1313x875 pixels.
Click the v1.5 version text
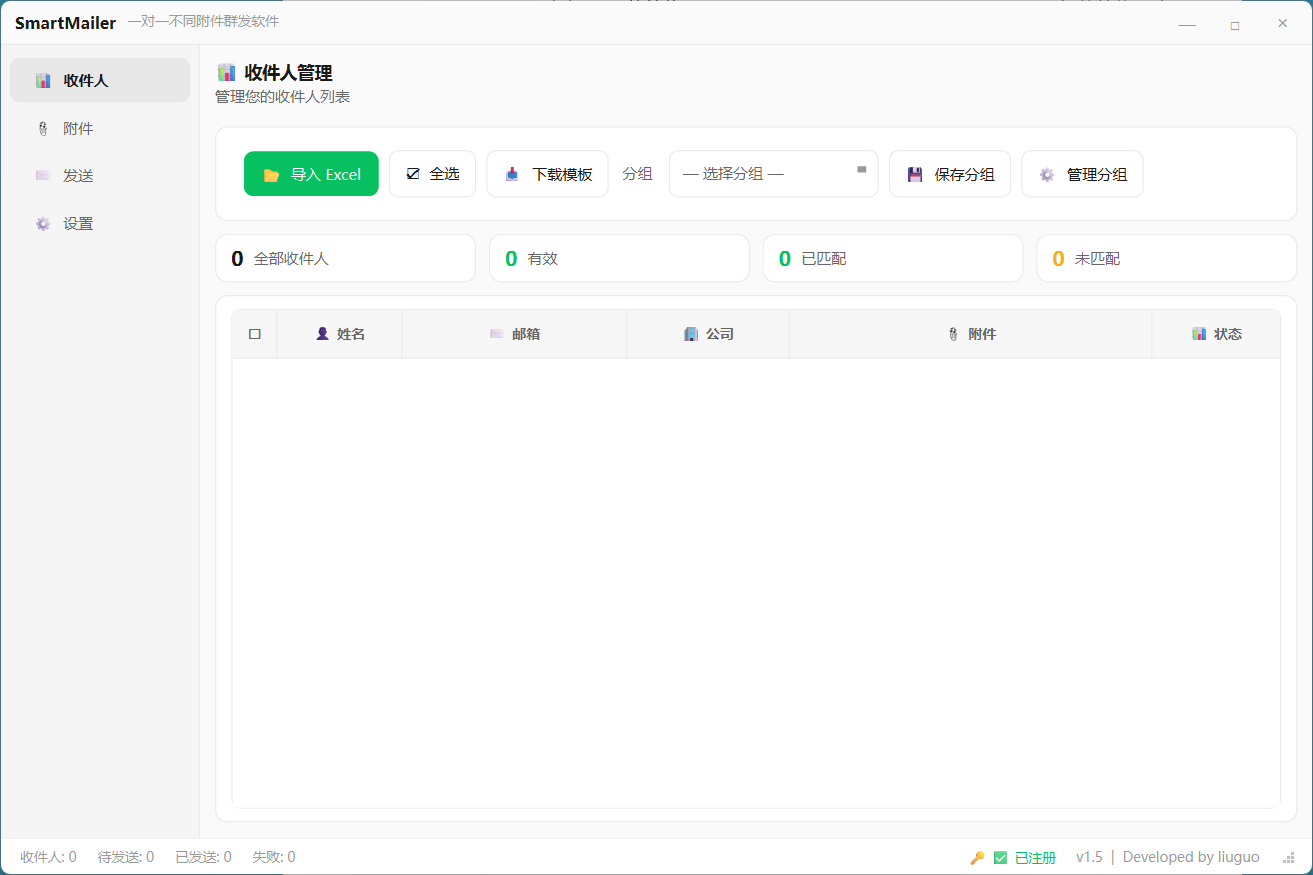click(1089, 857)
